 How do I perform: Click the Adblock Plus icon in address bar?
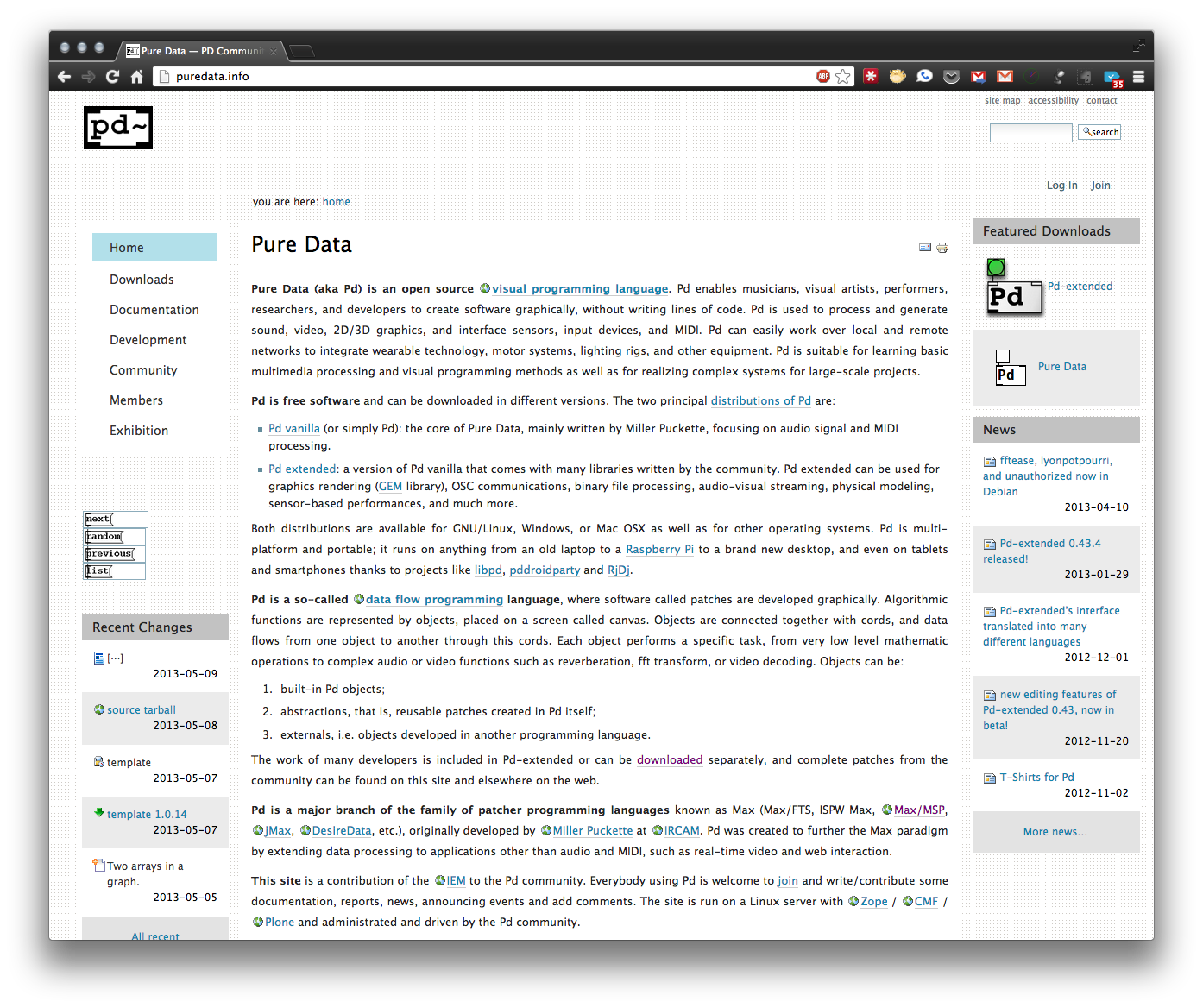[x=823, y=76]
